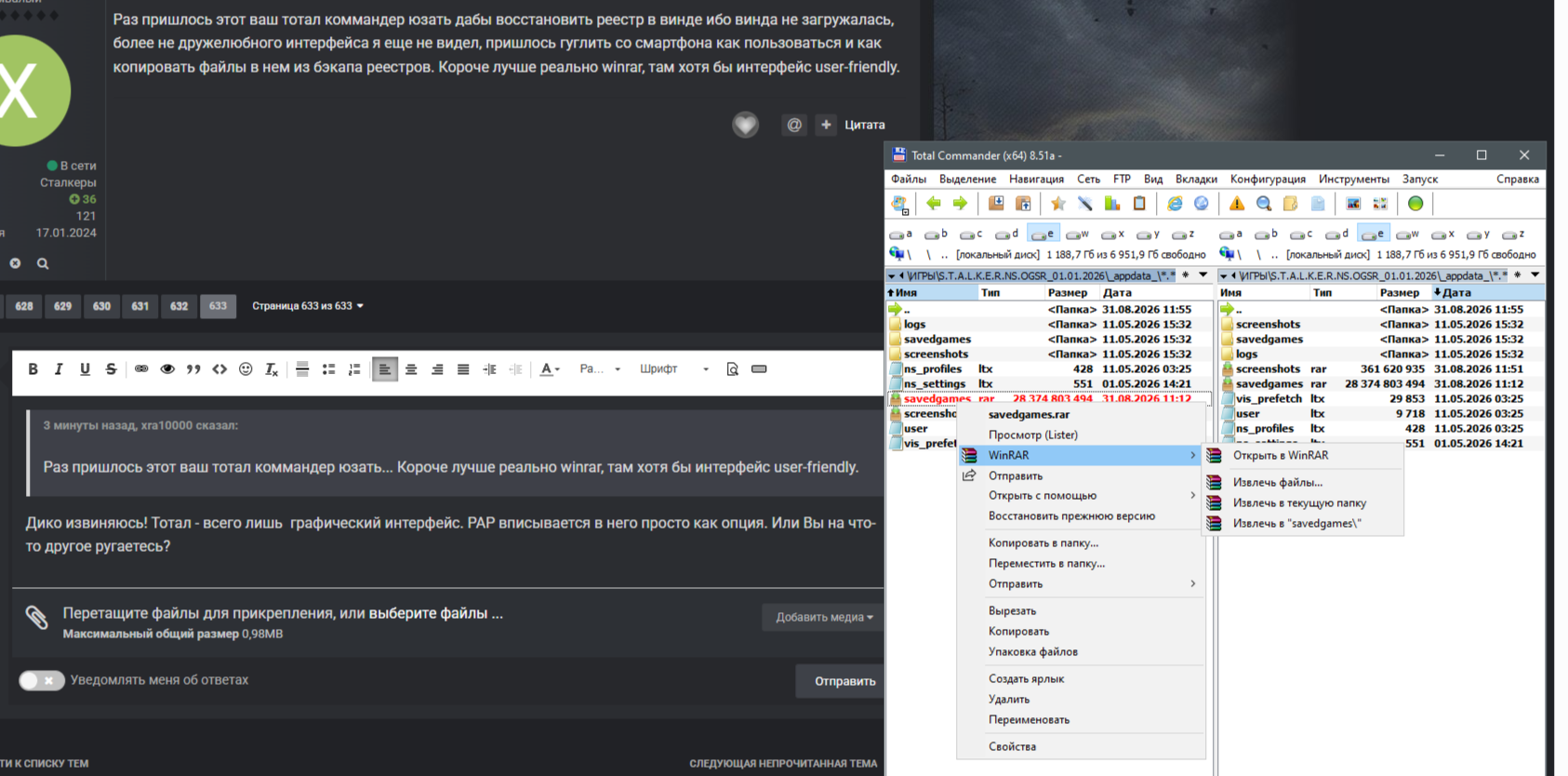Image resolution: width=1568 pixels, height=776 pixels.
Task: Sort the right panel by the Дата column header
Action: 1488,292
